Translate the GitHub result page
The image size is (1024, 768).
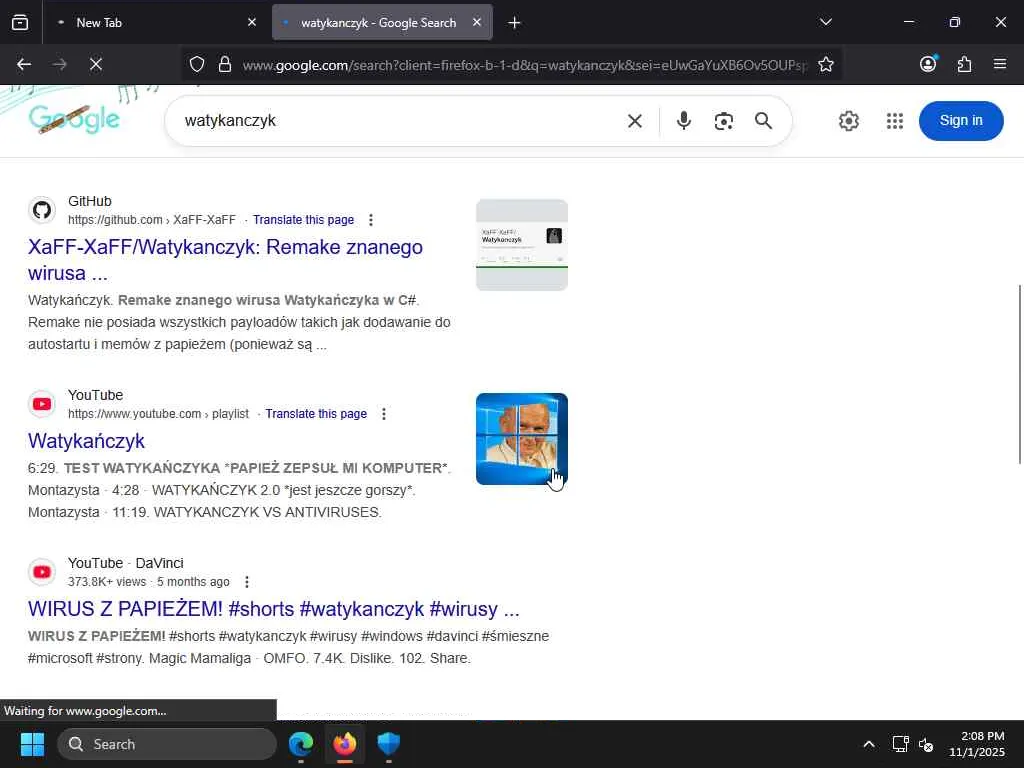tap(304, 220)
